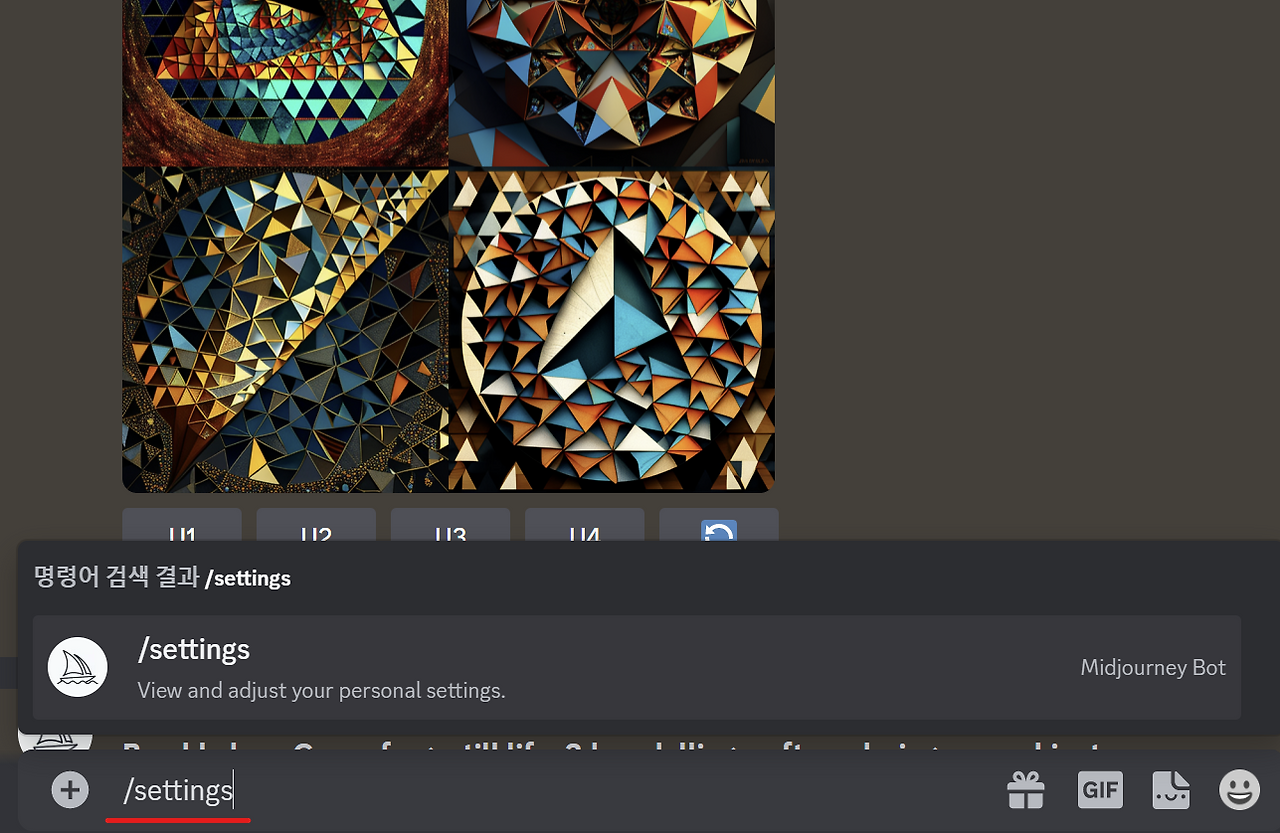1280x833 pixels.
Task: Open the bottom-right circular mosaic image
Action: pos(611,330)
